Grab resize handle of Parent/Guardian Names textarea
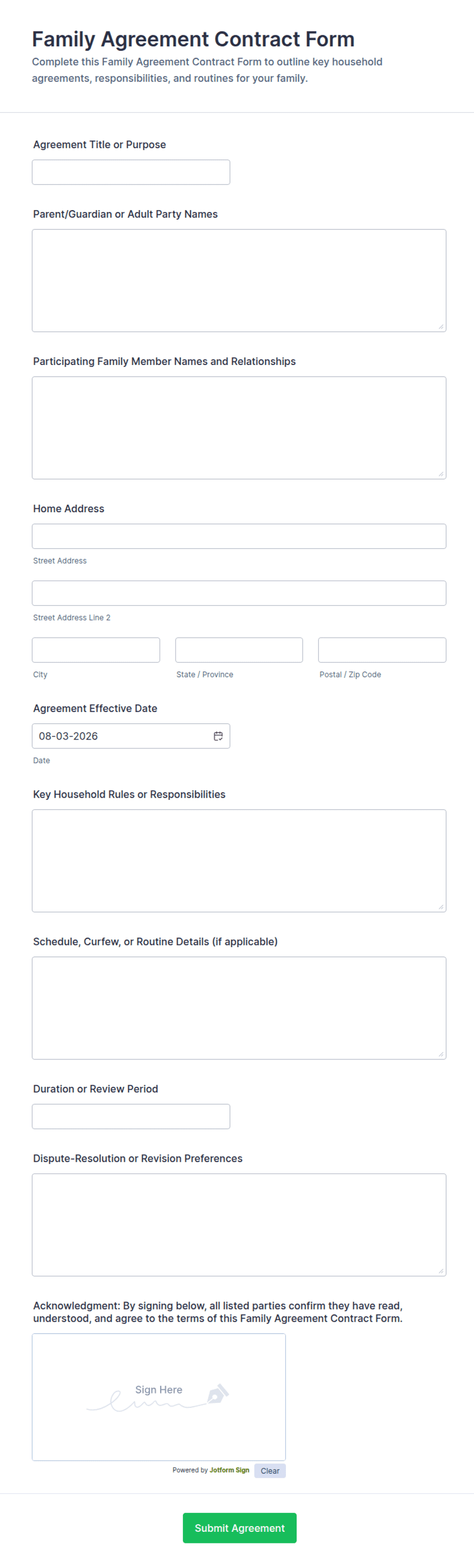The height and width of the screenshot is (1568, 474). pyautogui.click(x=441, y=327)
